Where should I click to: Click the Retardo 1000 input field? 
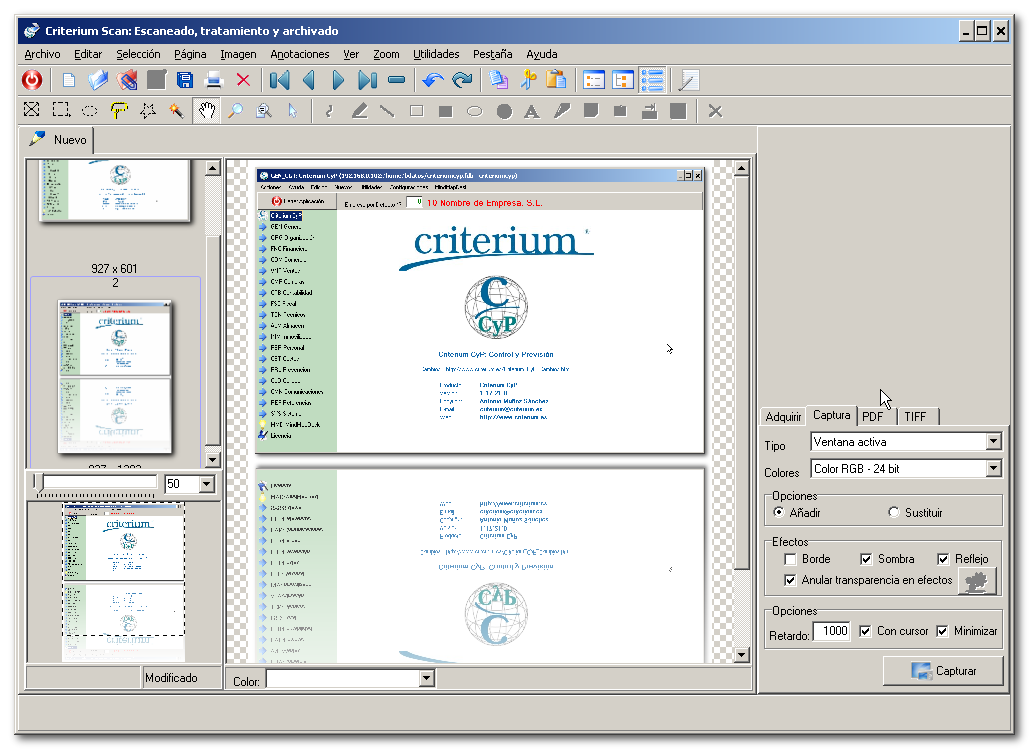click(x=832, y=631)
